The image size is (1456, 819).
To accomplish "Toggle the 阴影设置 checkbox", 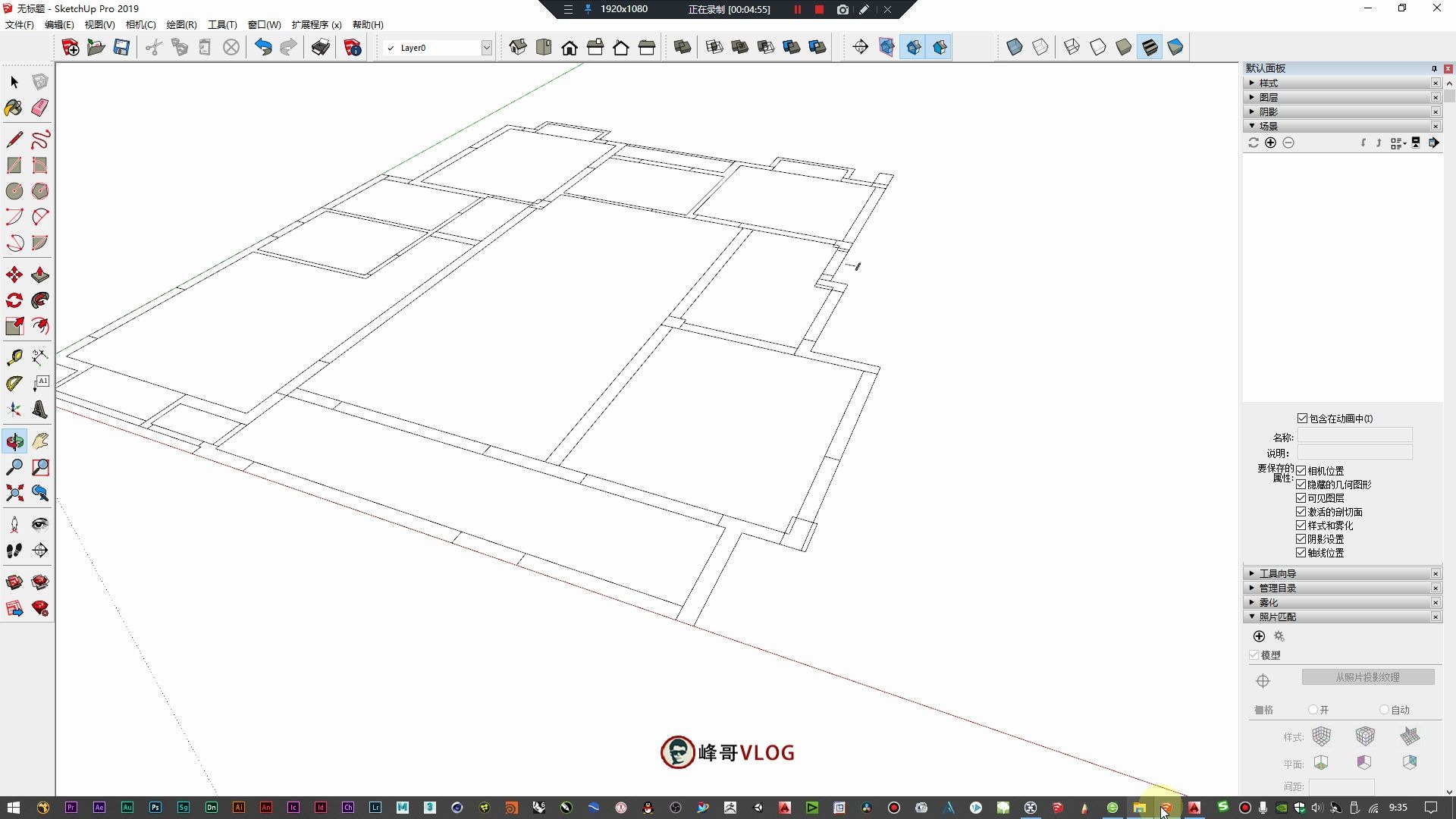I will click(x=1301, y=539).
